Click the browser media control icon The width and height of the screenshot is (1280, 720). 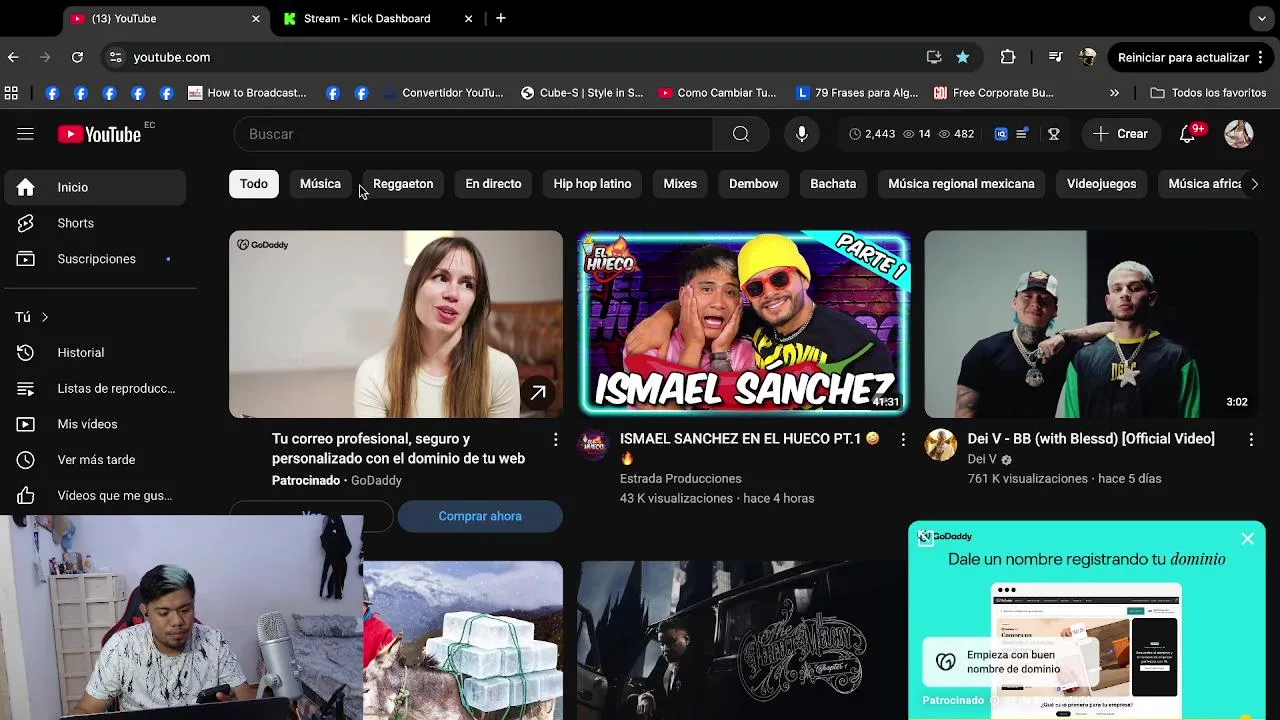[1055, 57]
